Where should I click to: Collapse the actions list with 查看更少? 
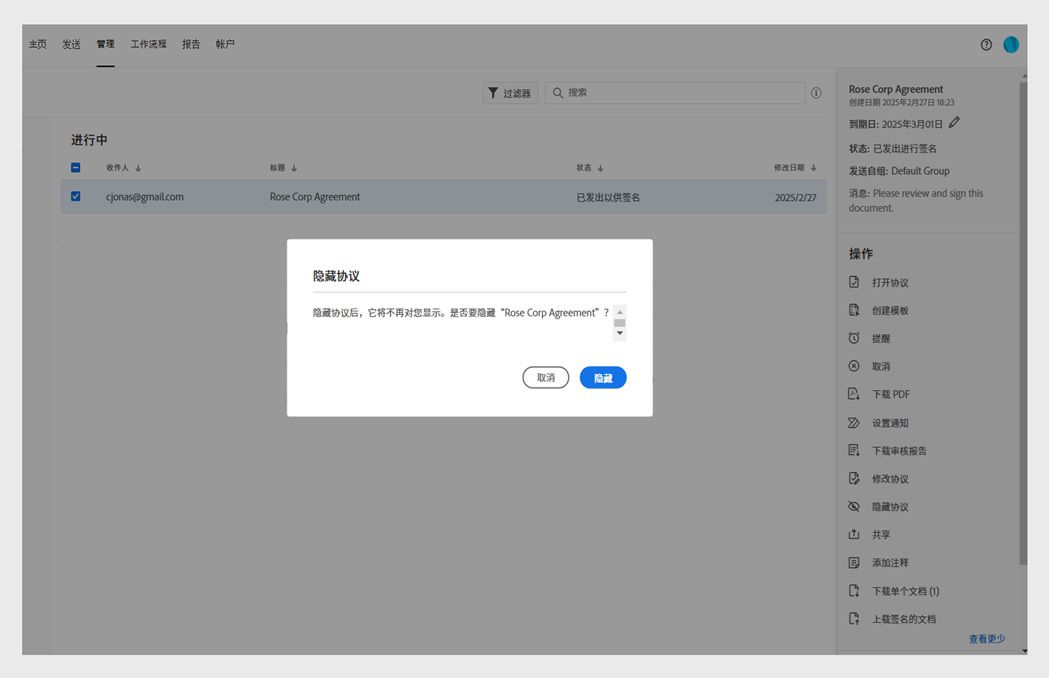[x=987, y=637]
